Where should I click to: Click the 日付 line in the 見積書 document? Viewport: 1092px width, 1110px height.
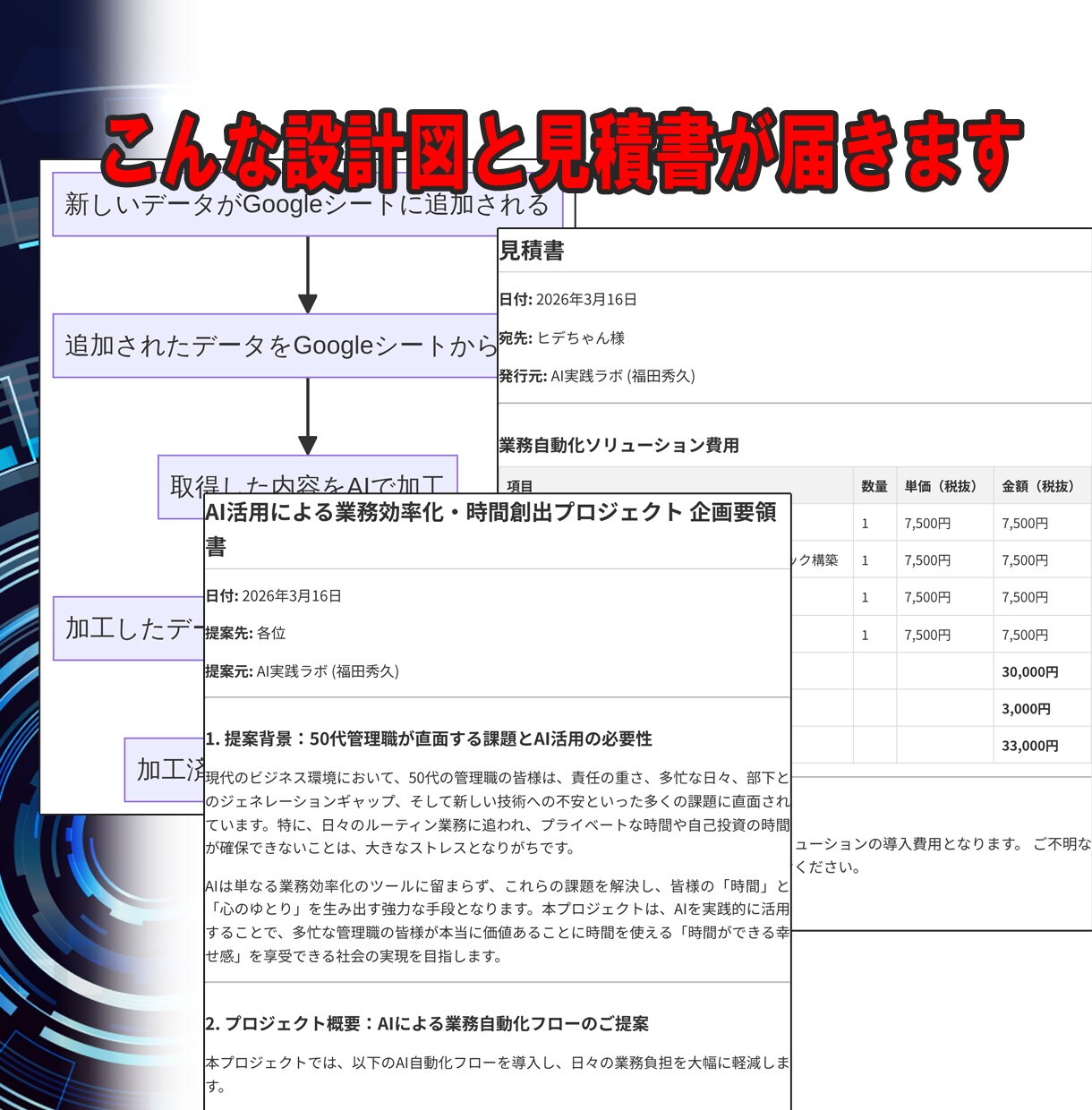(567, 299)
